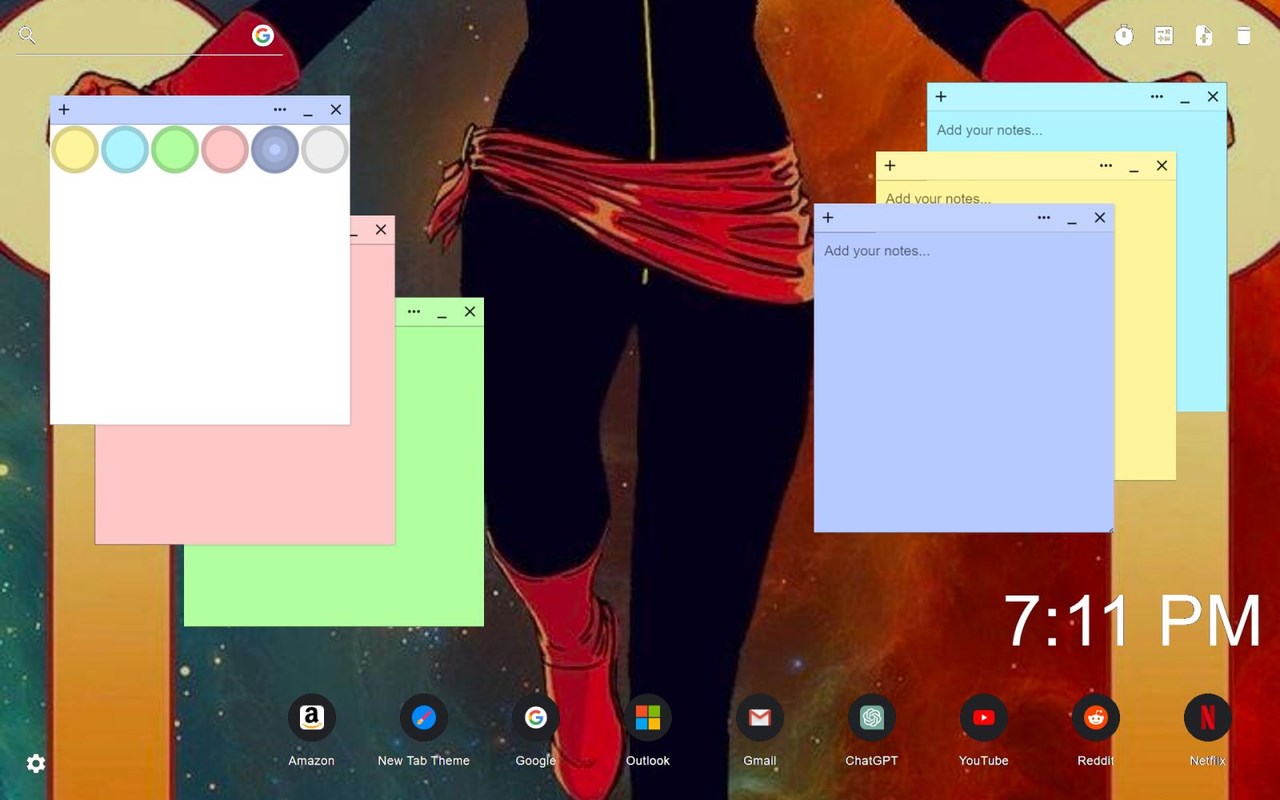
Task: Click the sticky note document icon
Action: click(x=1204, y=36)
